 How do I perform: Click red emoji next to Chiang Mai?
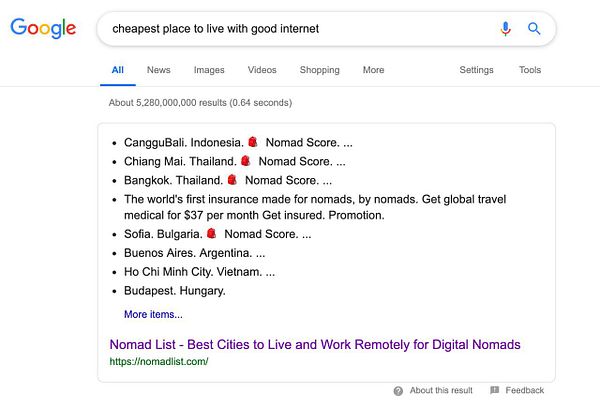246,161
